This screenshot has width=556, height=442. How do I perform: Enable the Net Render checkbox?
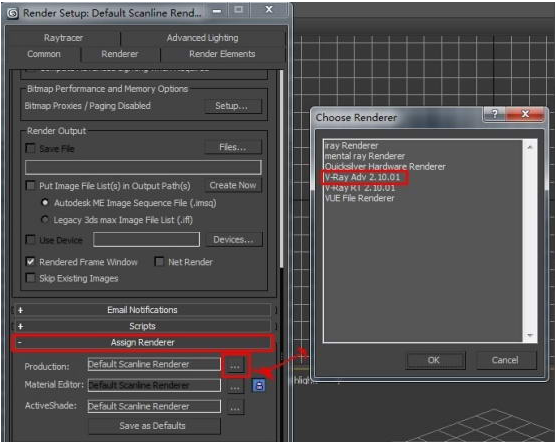[159, 262]
